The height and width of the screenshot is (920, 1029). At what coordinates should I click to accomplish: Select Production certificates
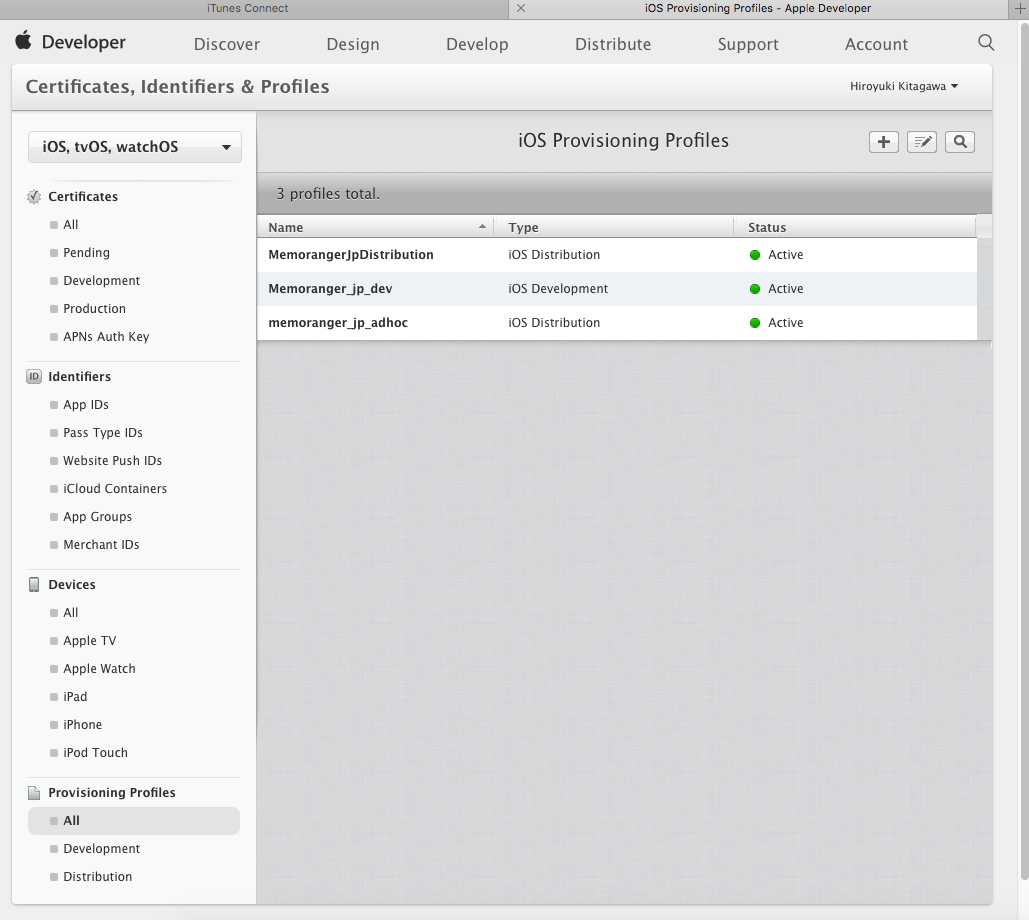[x=94, y=308]
